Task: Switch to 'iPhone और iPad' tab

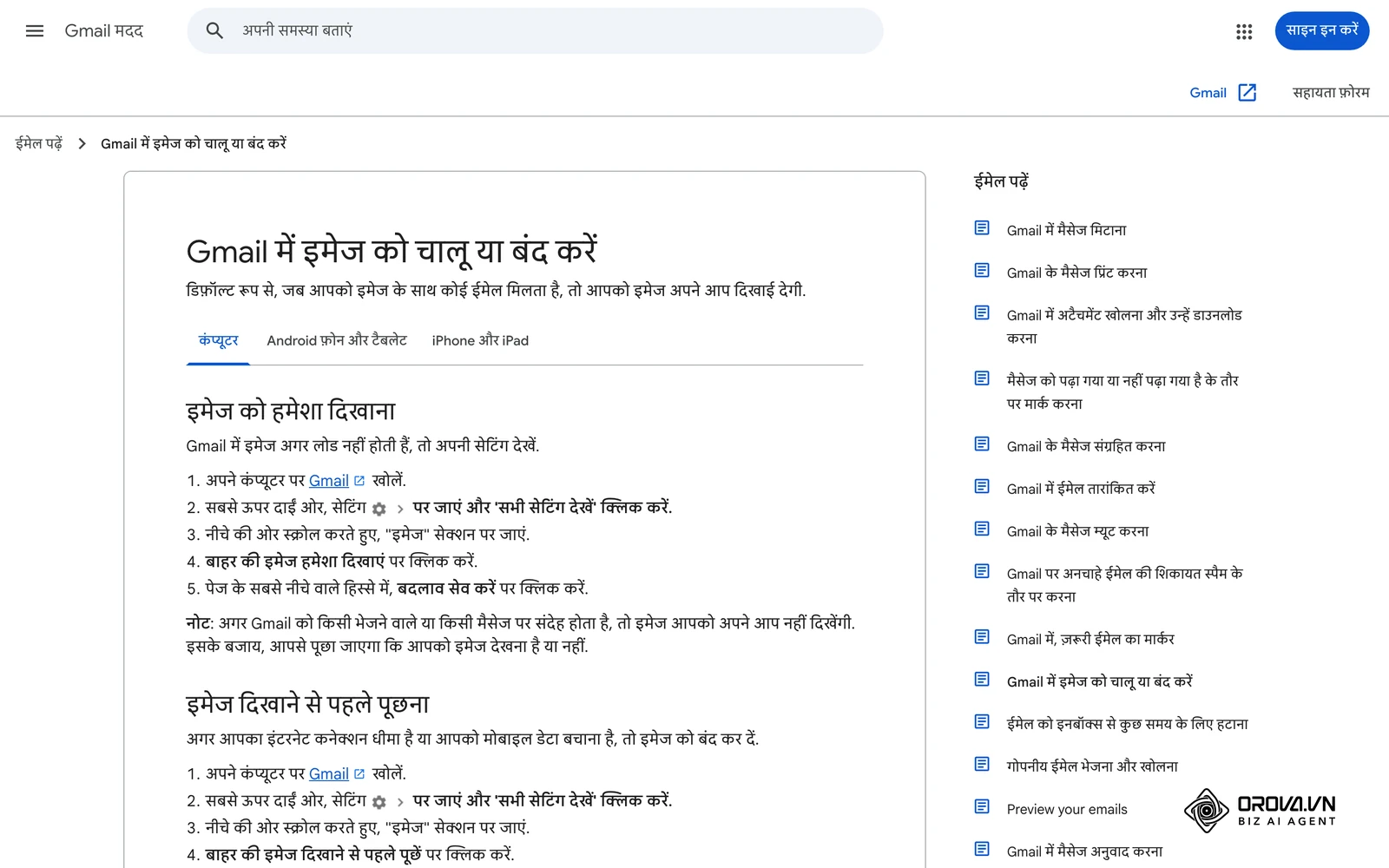Action: [480, 340]
